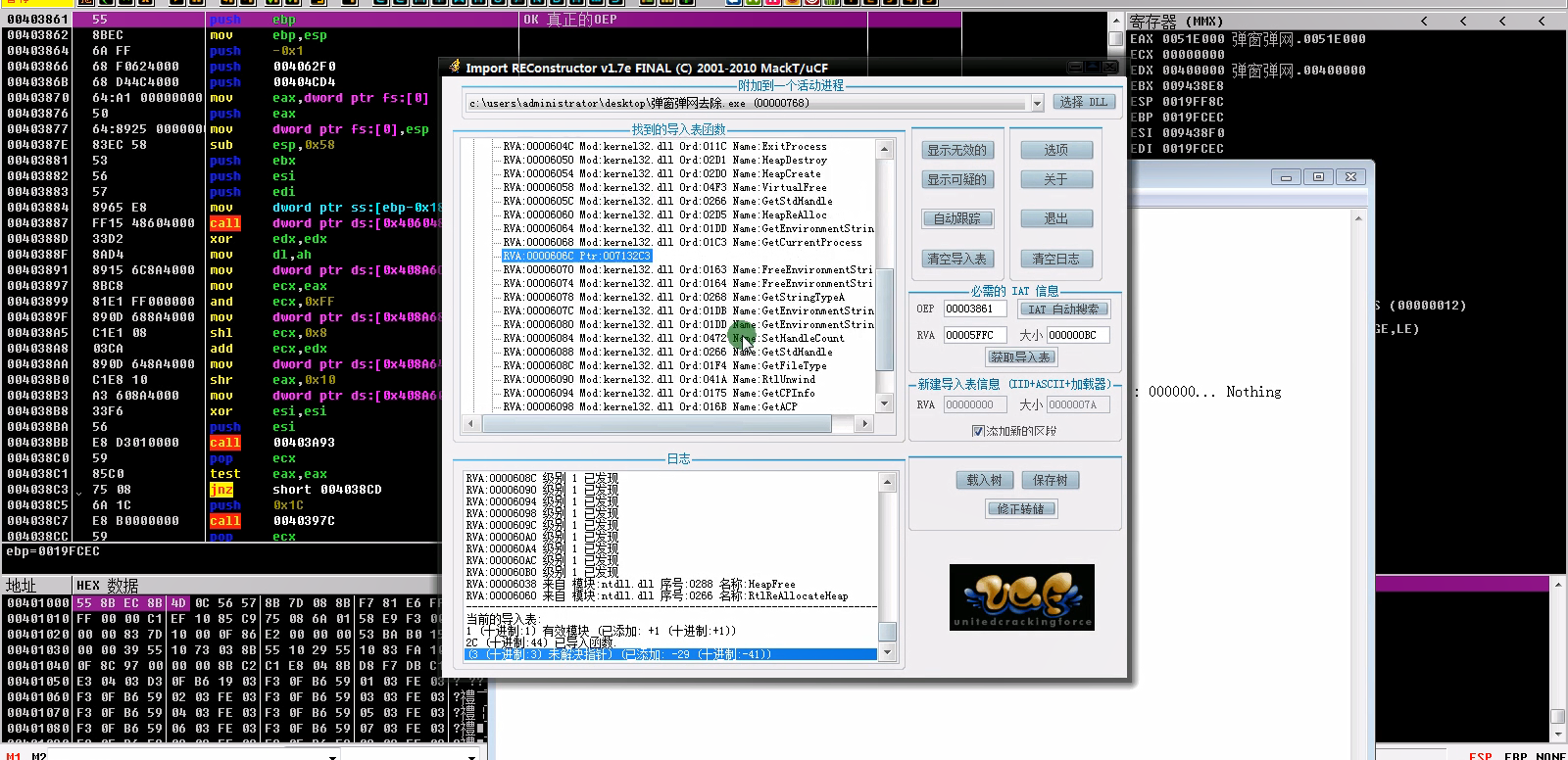Click the 清空日志 button

pyautogui.click(x=1056, y=259)
